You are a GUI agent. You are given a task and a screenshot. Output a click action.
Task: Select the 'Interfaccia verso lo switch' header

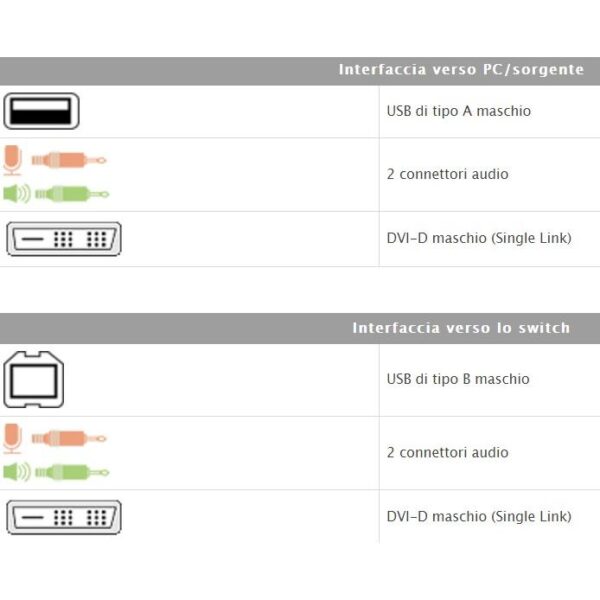(461, 328)
